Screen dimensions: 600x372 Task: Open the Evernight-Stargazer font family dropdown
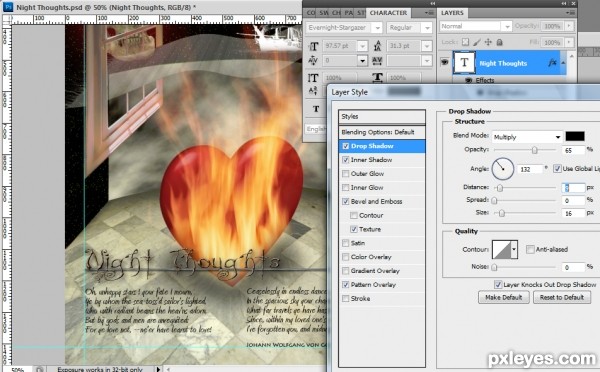pyautogui.click(x=377, y=28)
